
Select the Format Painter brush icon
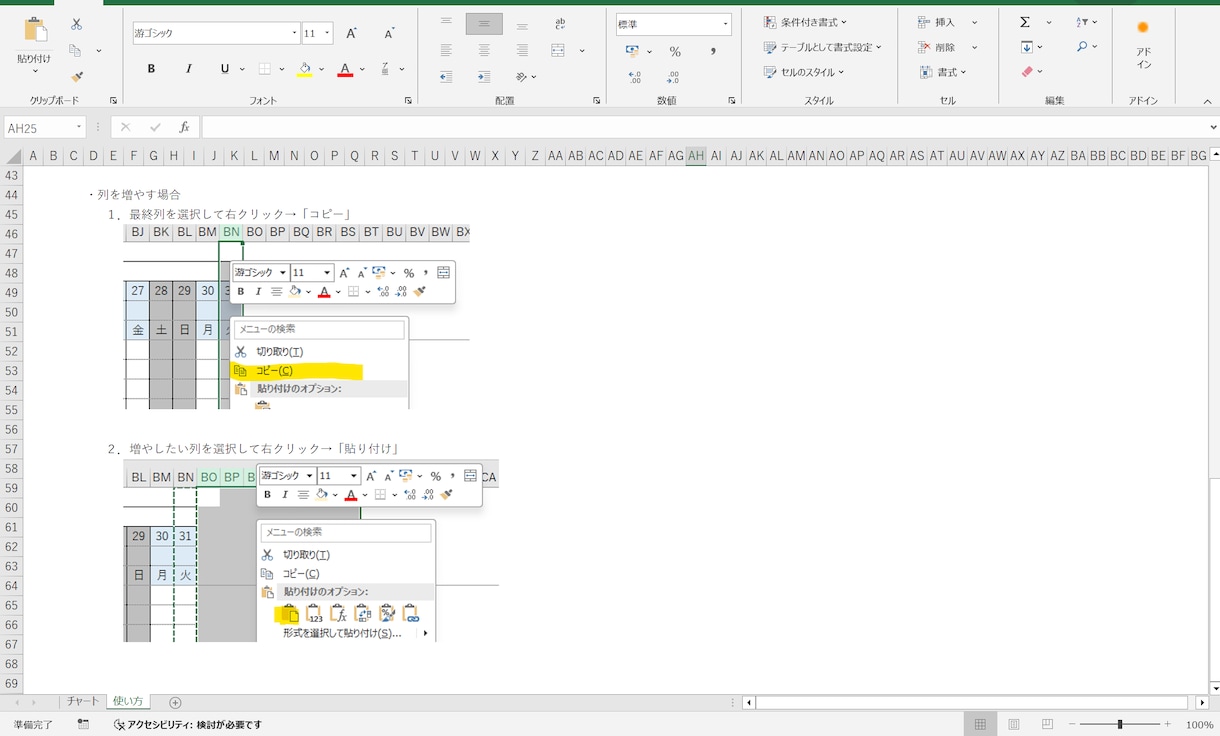(x=77, y=76)
